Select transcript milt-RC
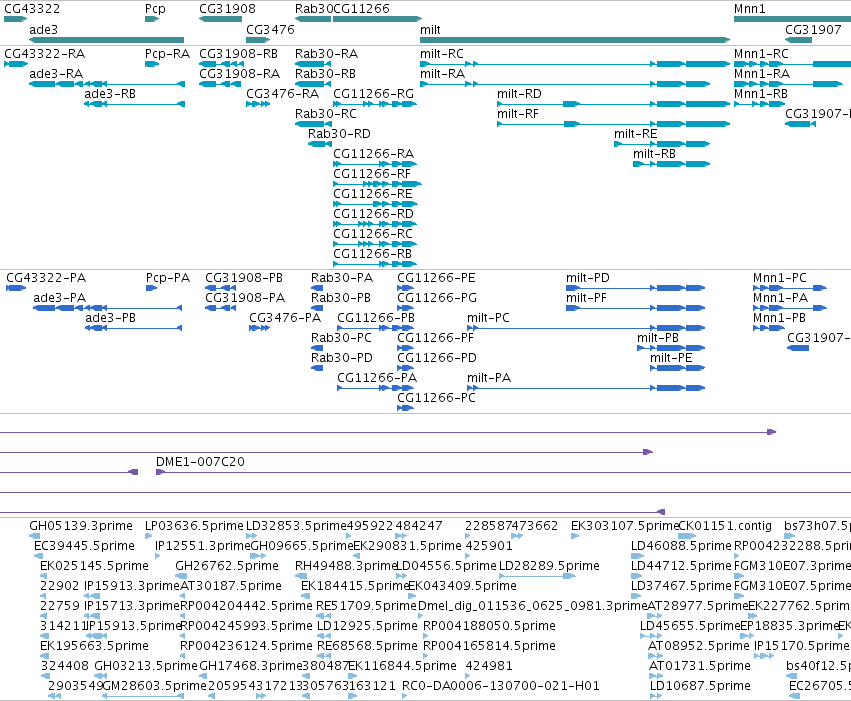Image resolution: width=851 pixels, height=701 pixels. tap(575, 64)
